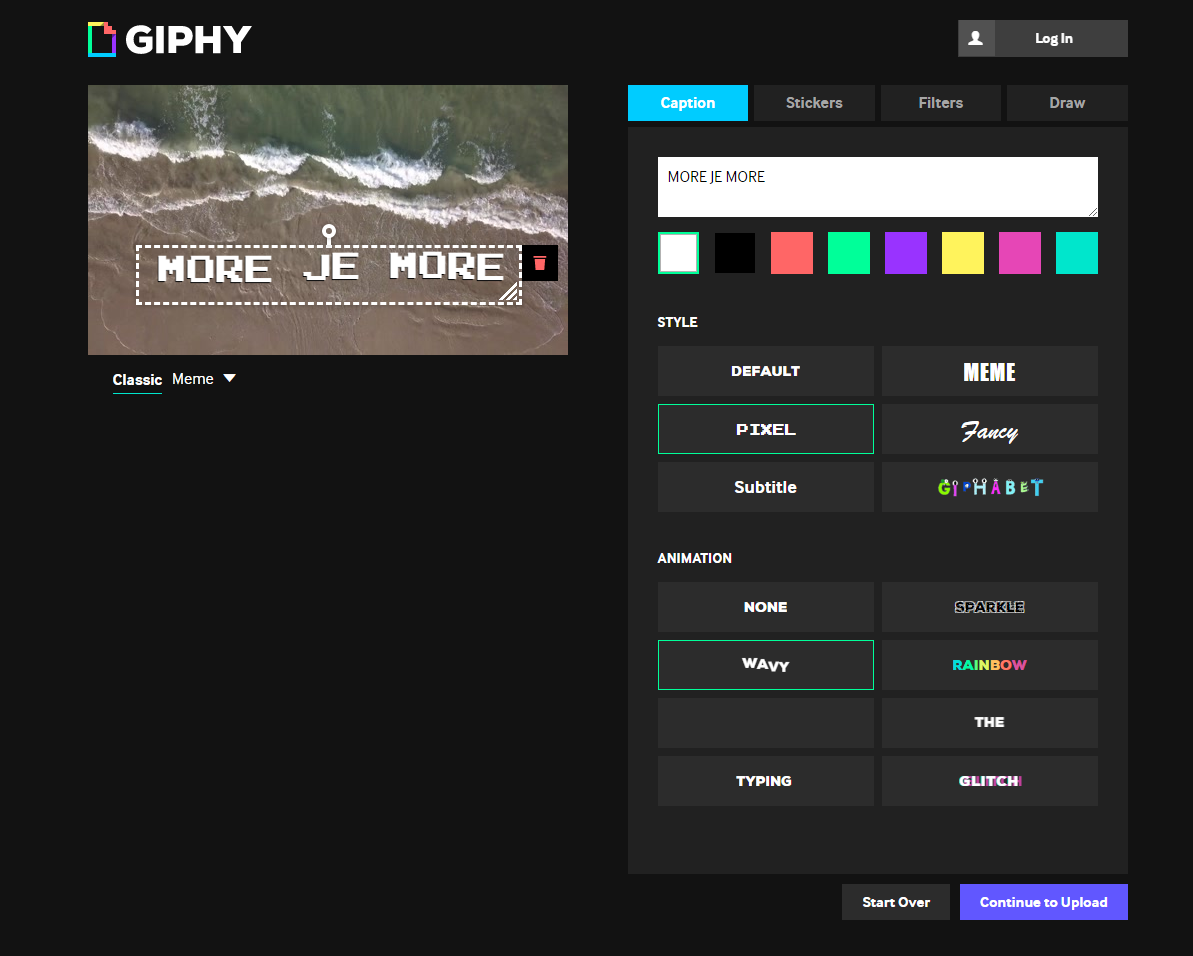This screenshot has height=956, width=1193.
Task: Select the Classic mode tab
Action: pos(137,380)
